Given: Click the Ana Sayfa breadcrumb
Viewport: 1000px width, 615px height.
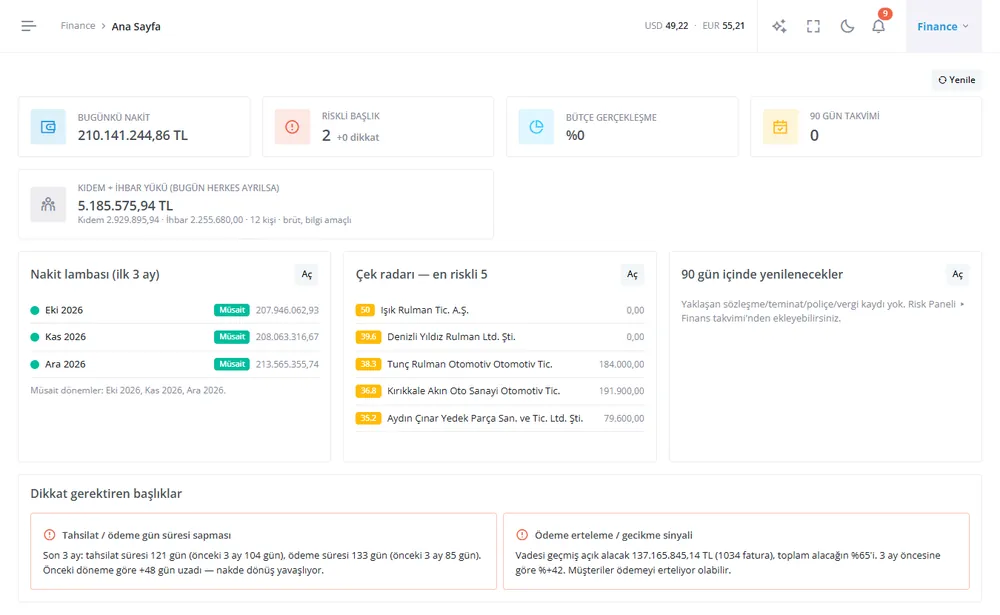Looking at the screenshot, I should (136, 26).
